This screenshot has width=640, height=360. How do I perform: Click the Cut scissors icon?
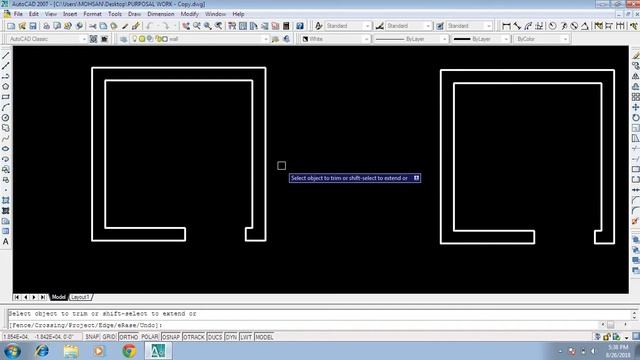[x=93, y=26]
